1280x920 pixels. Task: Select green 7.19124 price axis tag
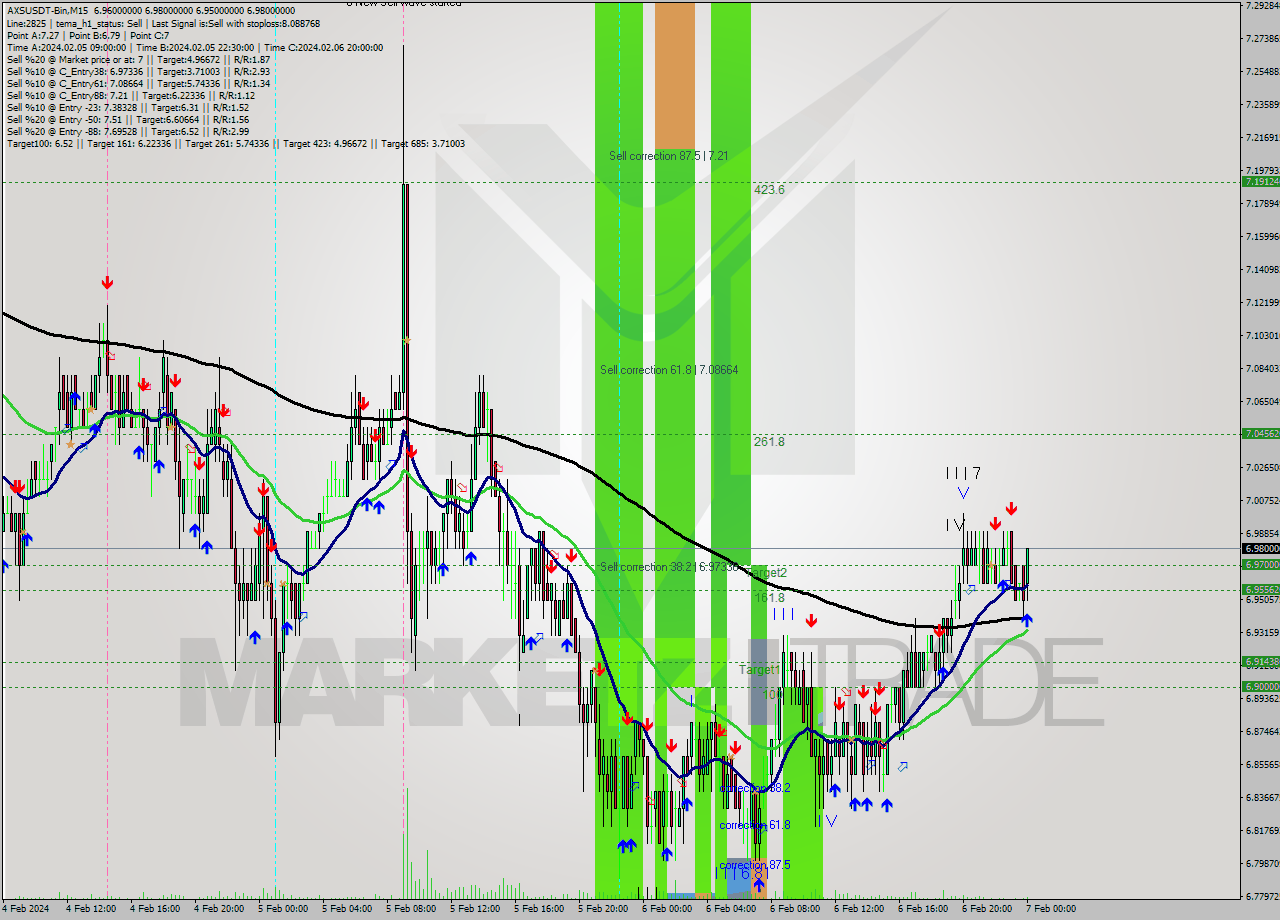pos(1260,182)
